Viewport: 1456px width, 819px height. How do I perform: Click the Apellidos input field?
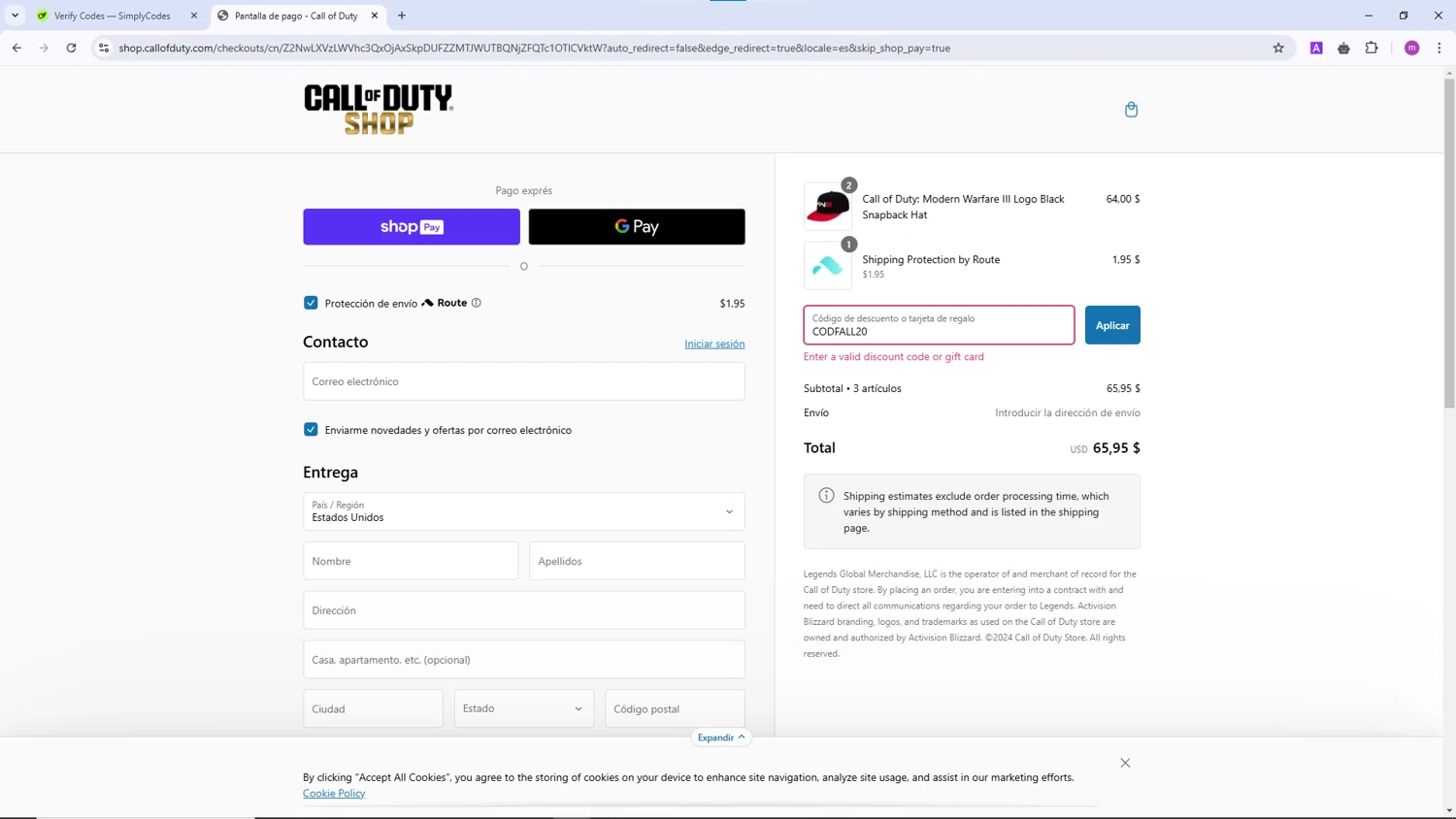point(637,561)
